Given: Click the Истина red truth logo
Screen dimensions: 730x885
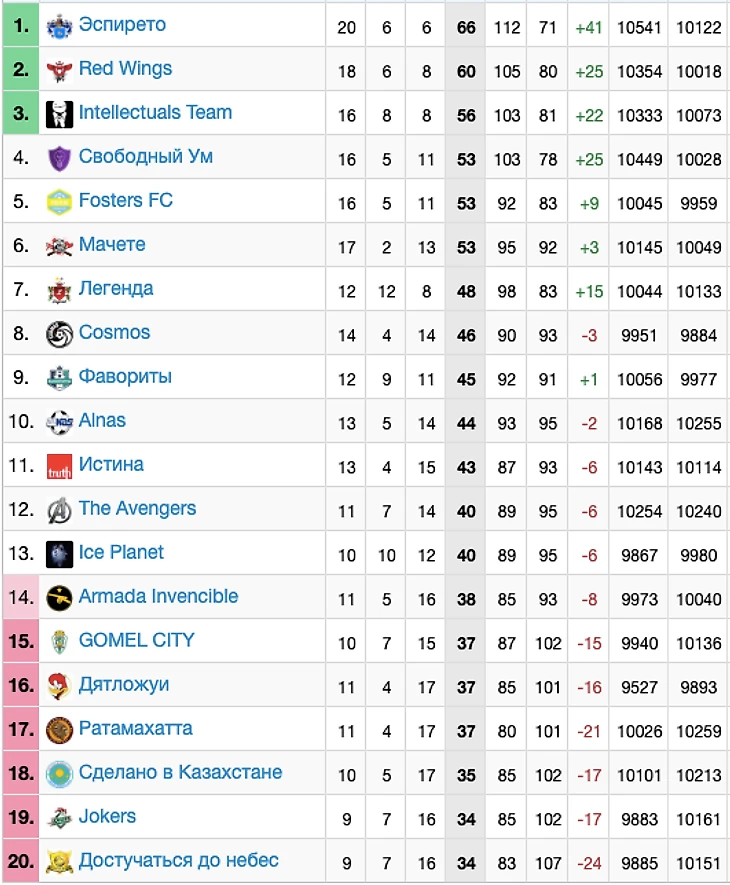Looking at the screenshot, I should 60,467.
